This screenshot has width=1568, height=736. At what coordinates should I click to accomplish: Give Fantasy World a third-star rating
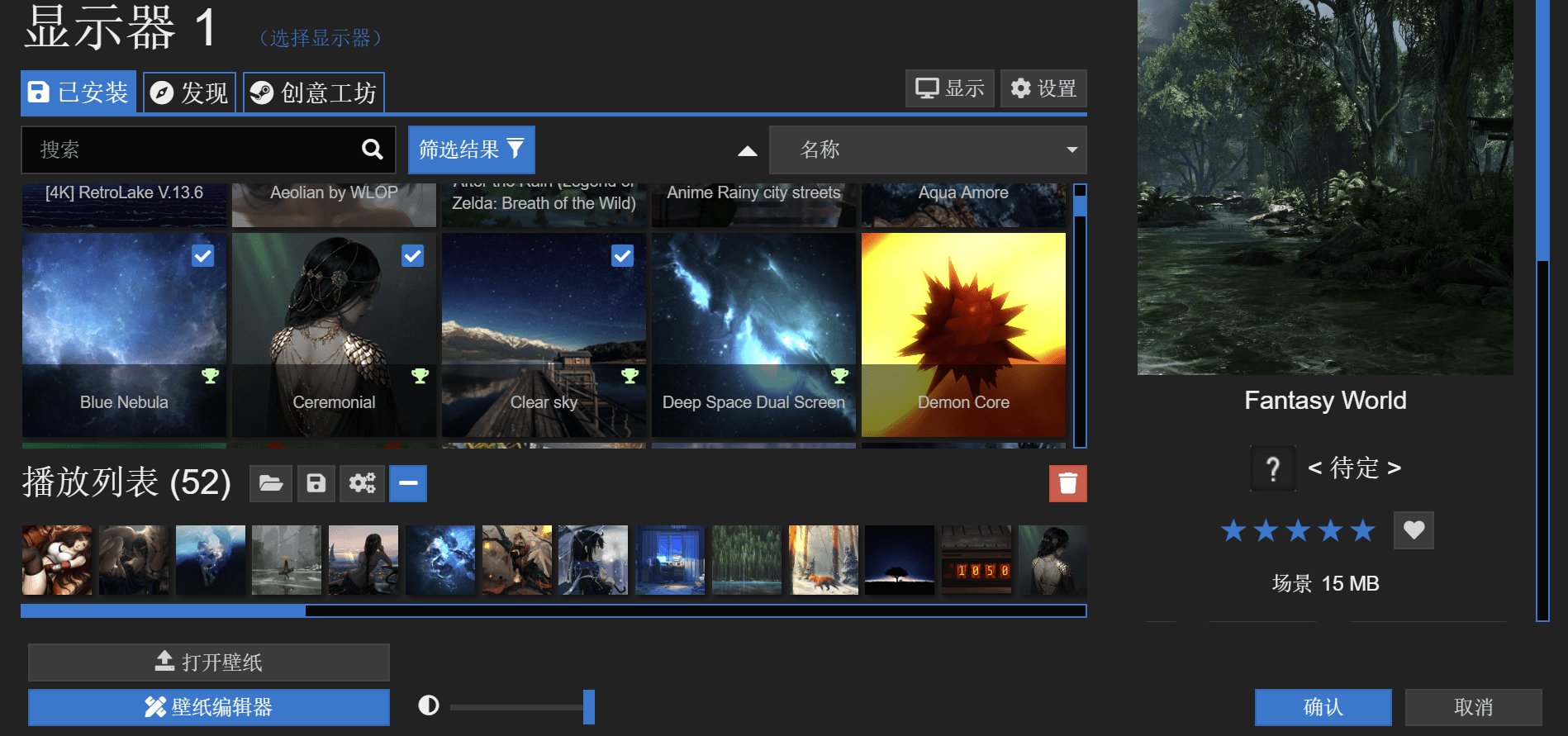click(1298, 530)
